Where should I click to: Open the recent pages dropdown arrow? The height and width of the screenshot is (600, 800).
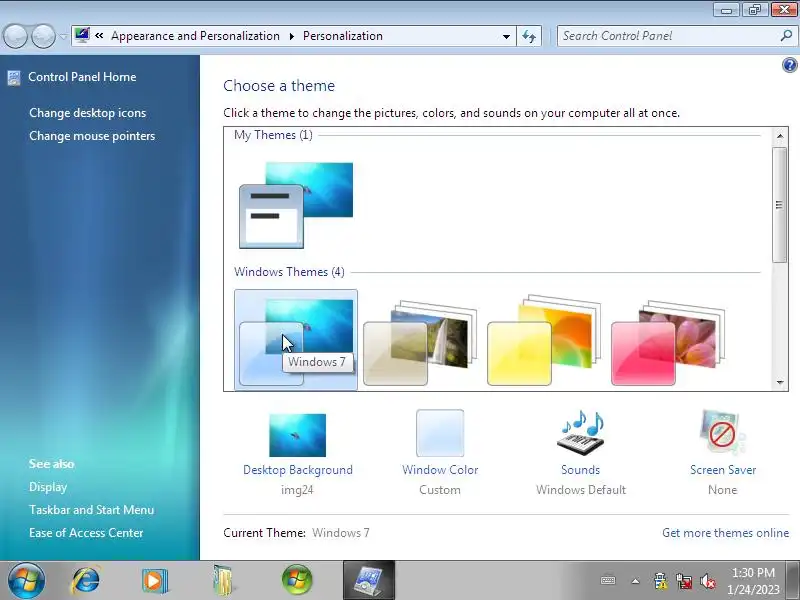(63, 36)
